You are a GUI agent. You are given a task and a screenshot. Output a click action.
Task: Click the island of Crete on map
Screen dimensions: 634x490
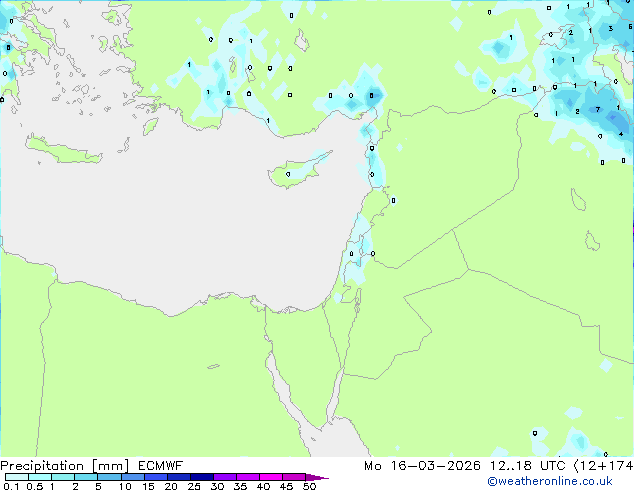[63, 150]
